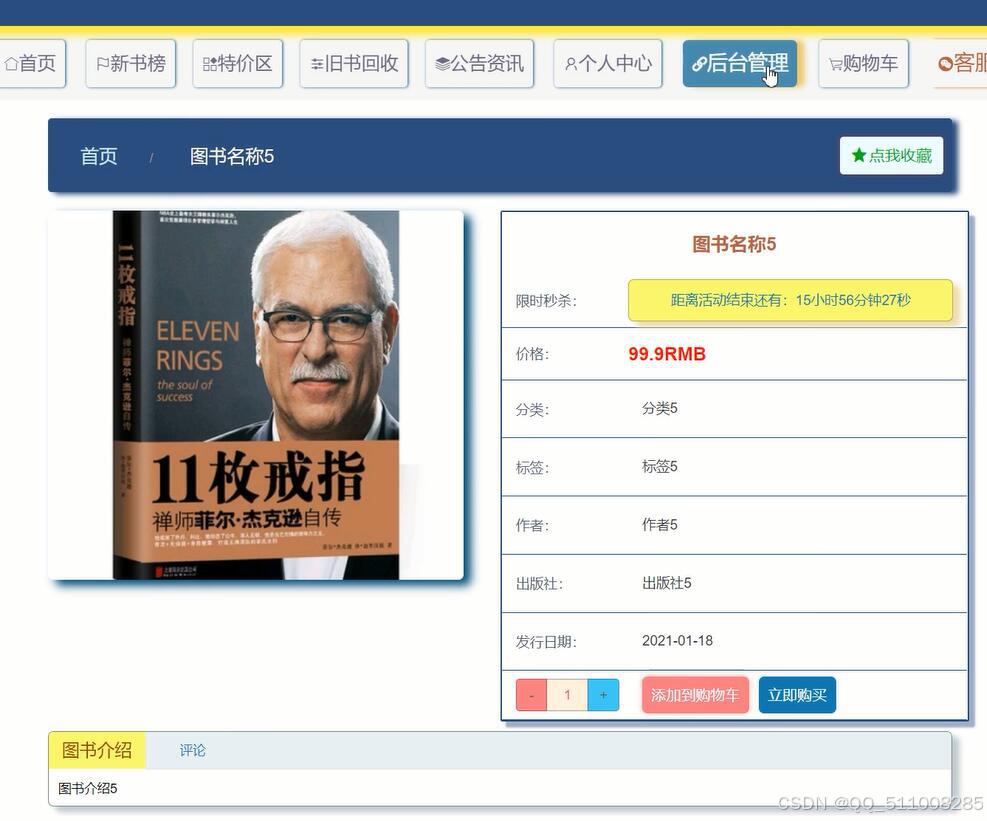Go to 新书榜 page
This screenshot has width=987, height=821.
130,63
